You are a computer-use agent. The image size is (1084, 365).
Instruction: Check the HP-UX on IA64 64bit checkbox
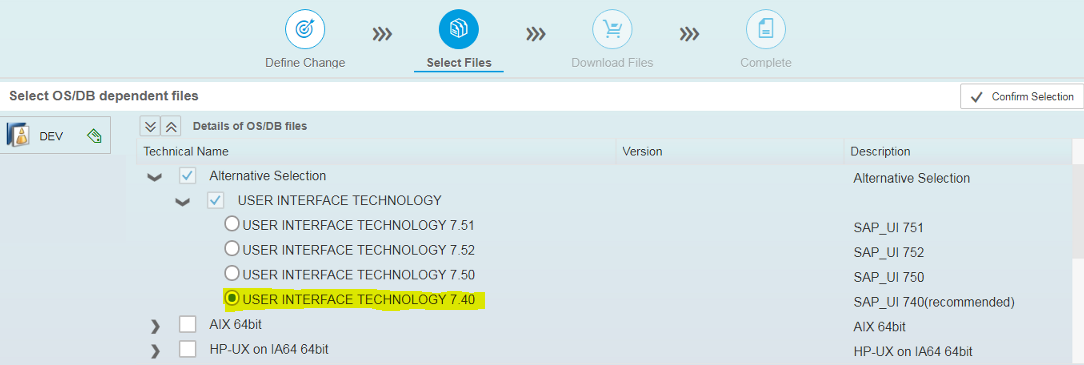click(187, 348)
